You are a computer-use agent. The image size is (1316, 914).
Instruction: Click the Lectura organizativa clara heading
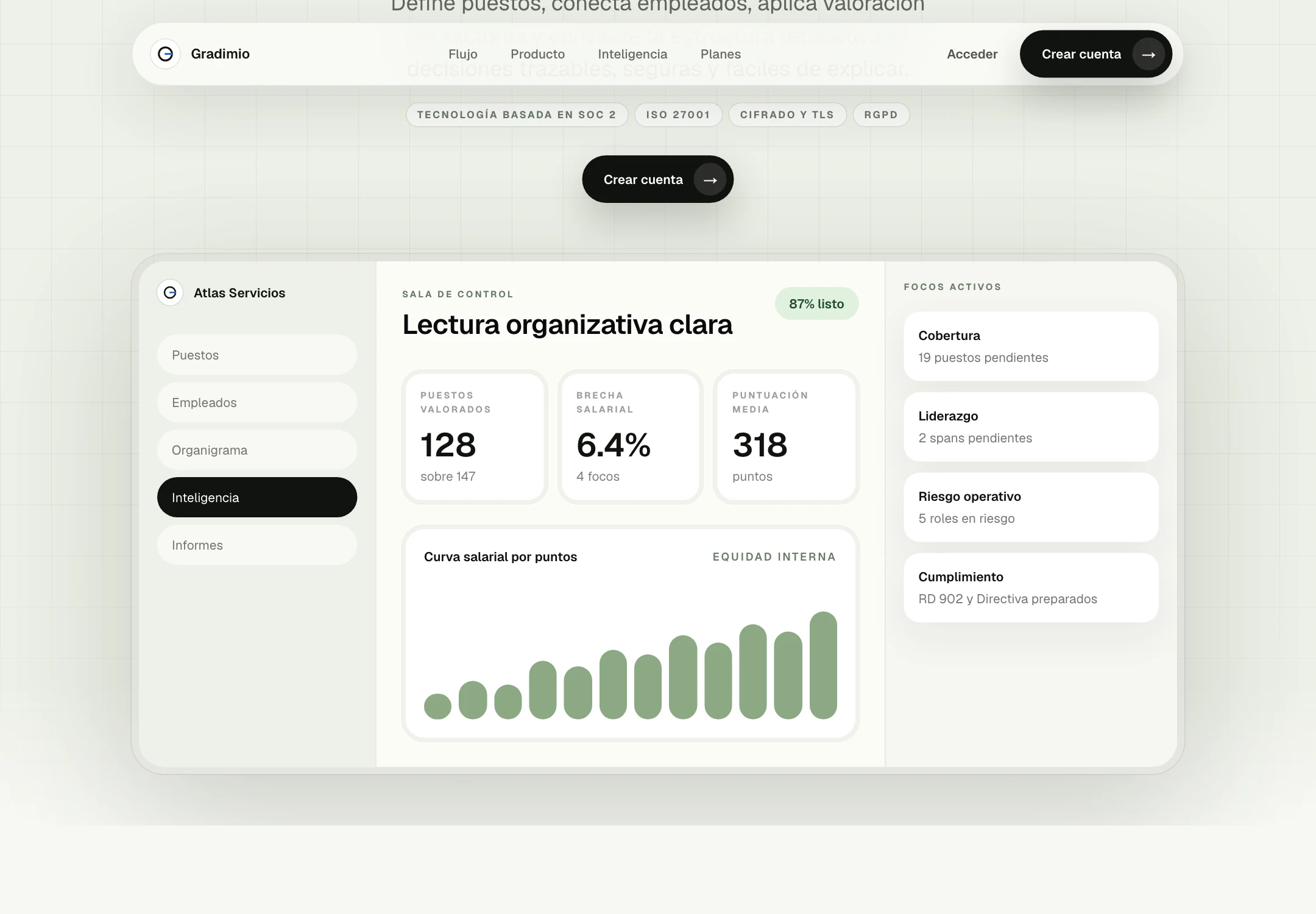567,325
